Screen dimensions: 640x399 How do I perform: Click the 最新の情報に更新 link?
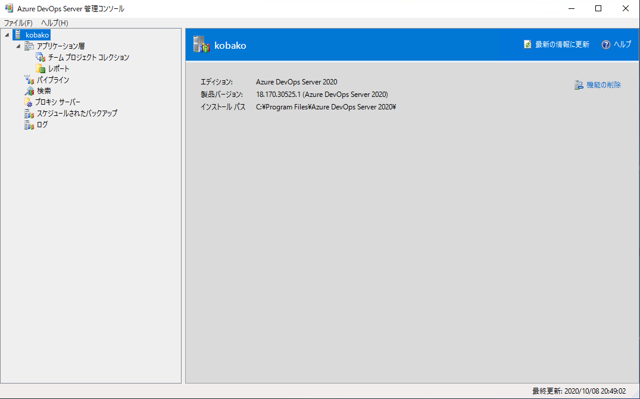click(562, 44)
